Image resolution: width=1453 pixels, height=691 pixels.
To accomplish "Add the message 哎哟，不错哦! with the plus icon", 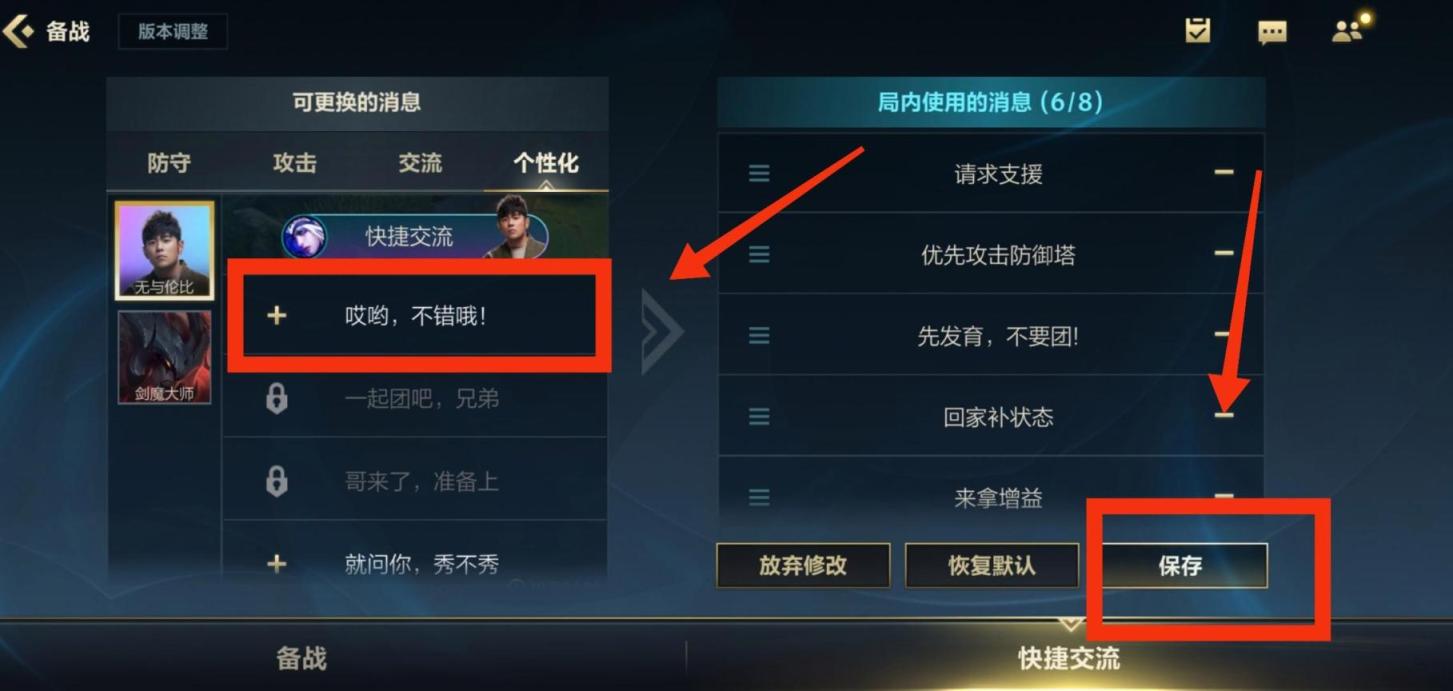I will 277,316.
